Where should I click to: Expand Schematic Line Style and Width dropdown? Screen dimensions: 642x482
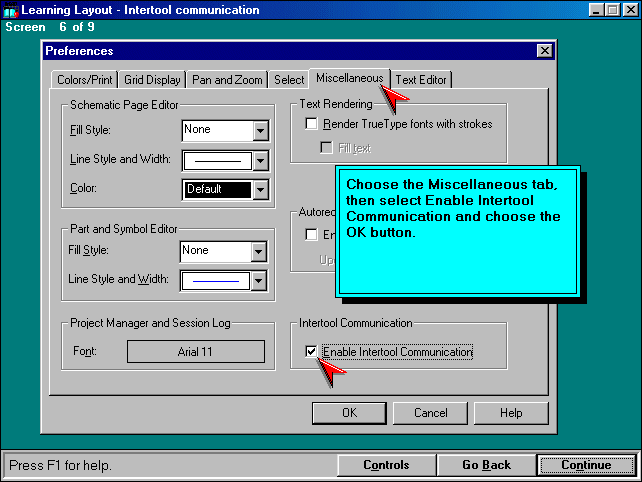pyautogui.click(x=260, y=160)
